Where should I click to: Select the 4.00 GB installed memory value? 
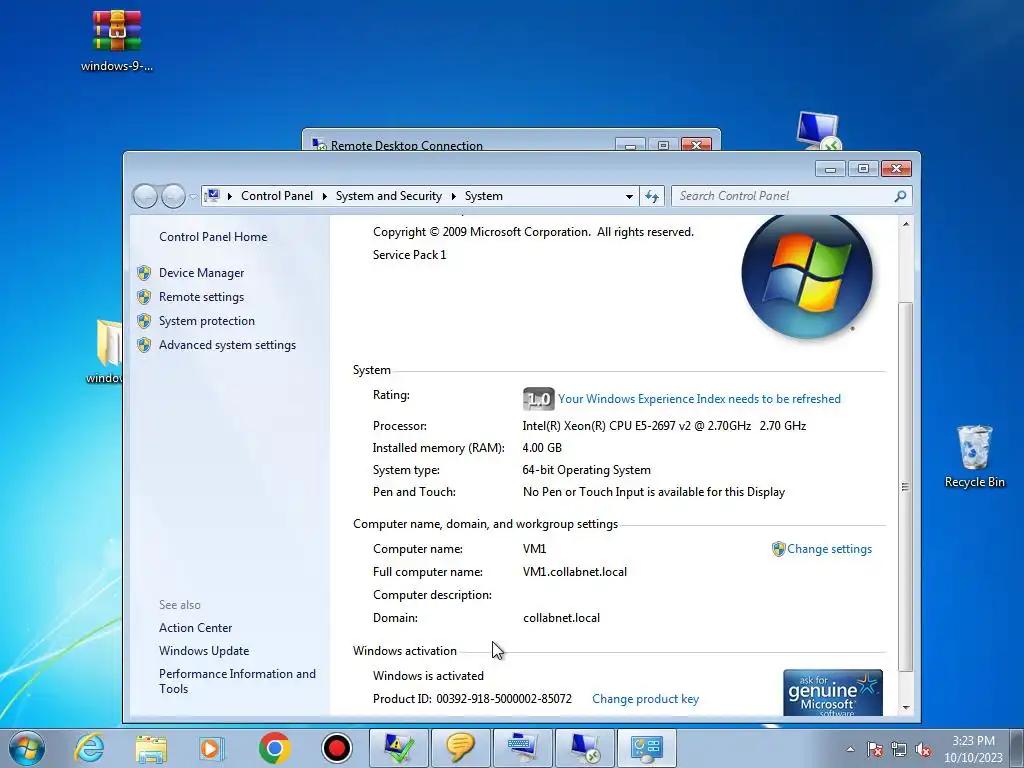(542, 448)
